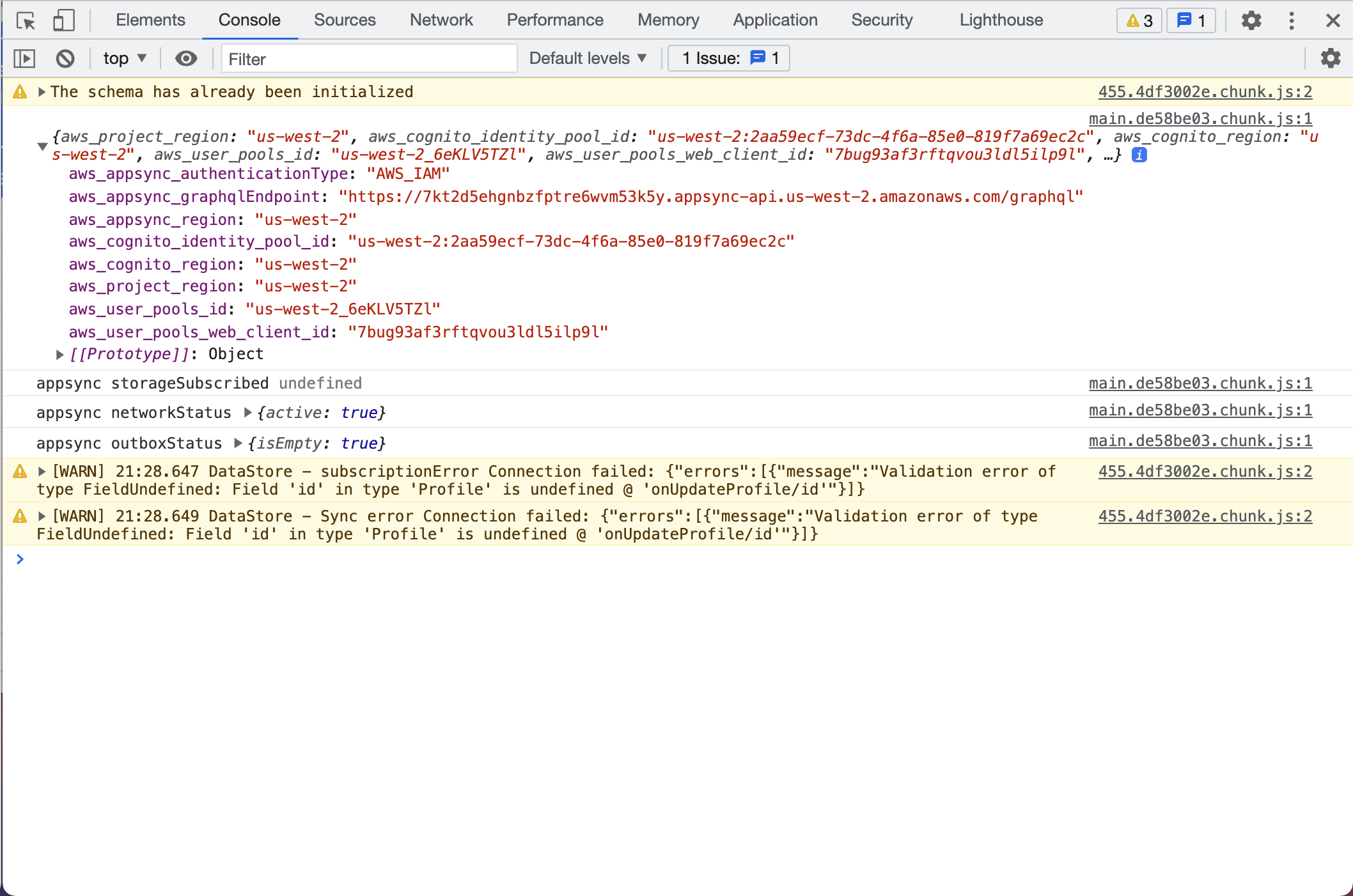Expand the Prototype Object entry
Viewport: 1353px width, 896px height.
pos(59,354)
